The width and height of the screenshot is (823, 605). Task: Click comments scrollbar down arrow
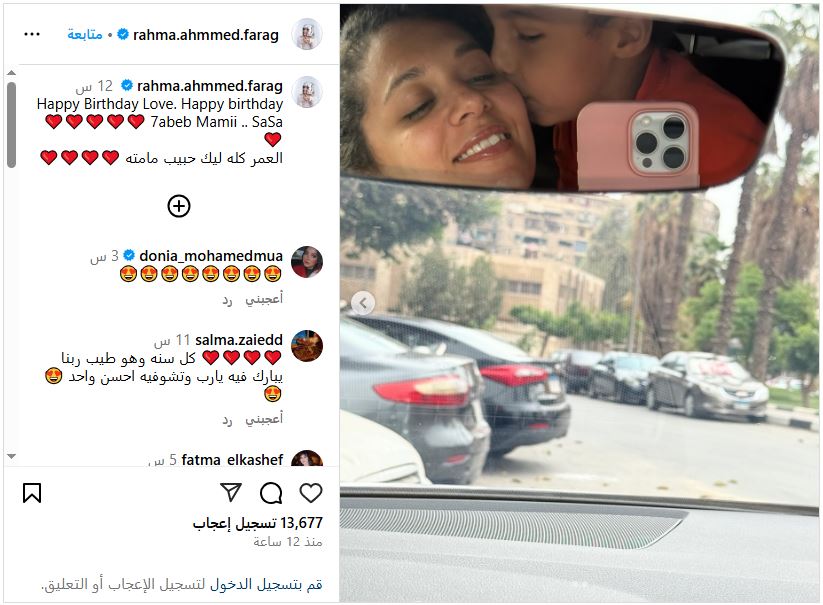click(12, 457)
